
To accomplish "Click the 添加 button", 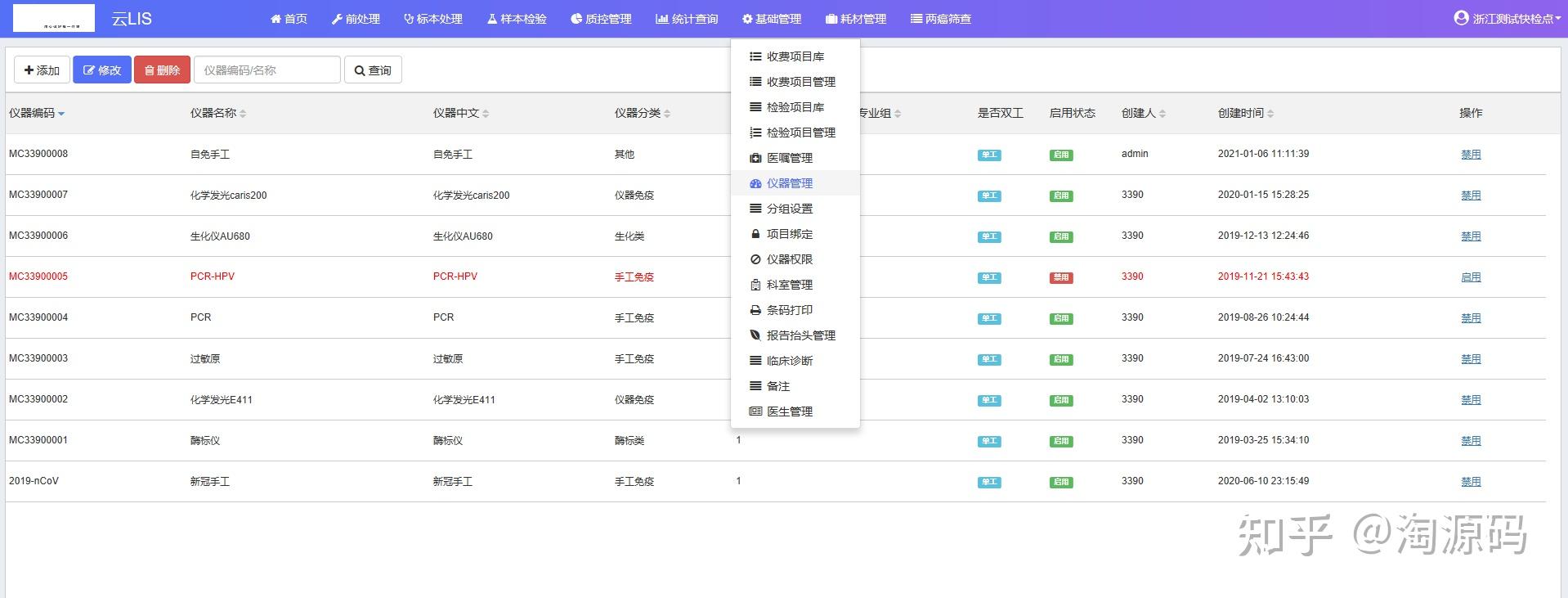I will (x=42, y=70).
